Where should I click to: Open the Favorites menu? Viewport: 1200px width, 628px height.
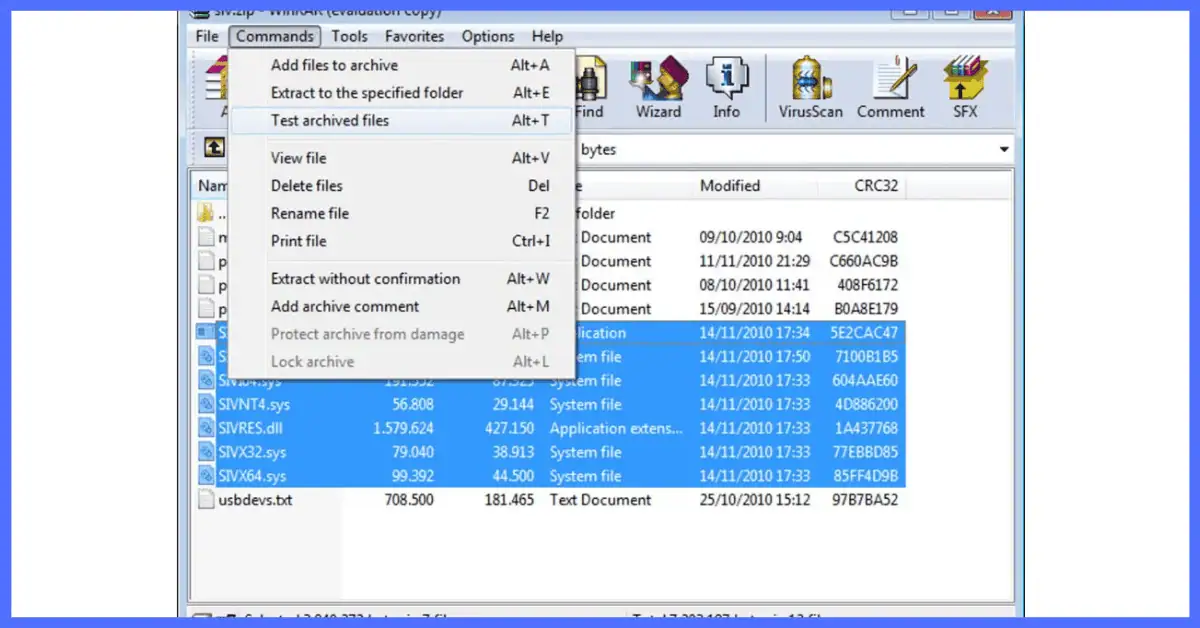[x=415, y=36]
